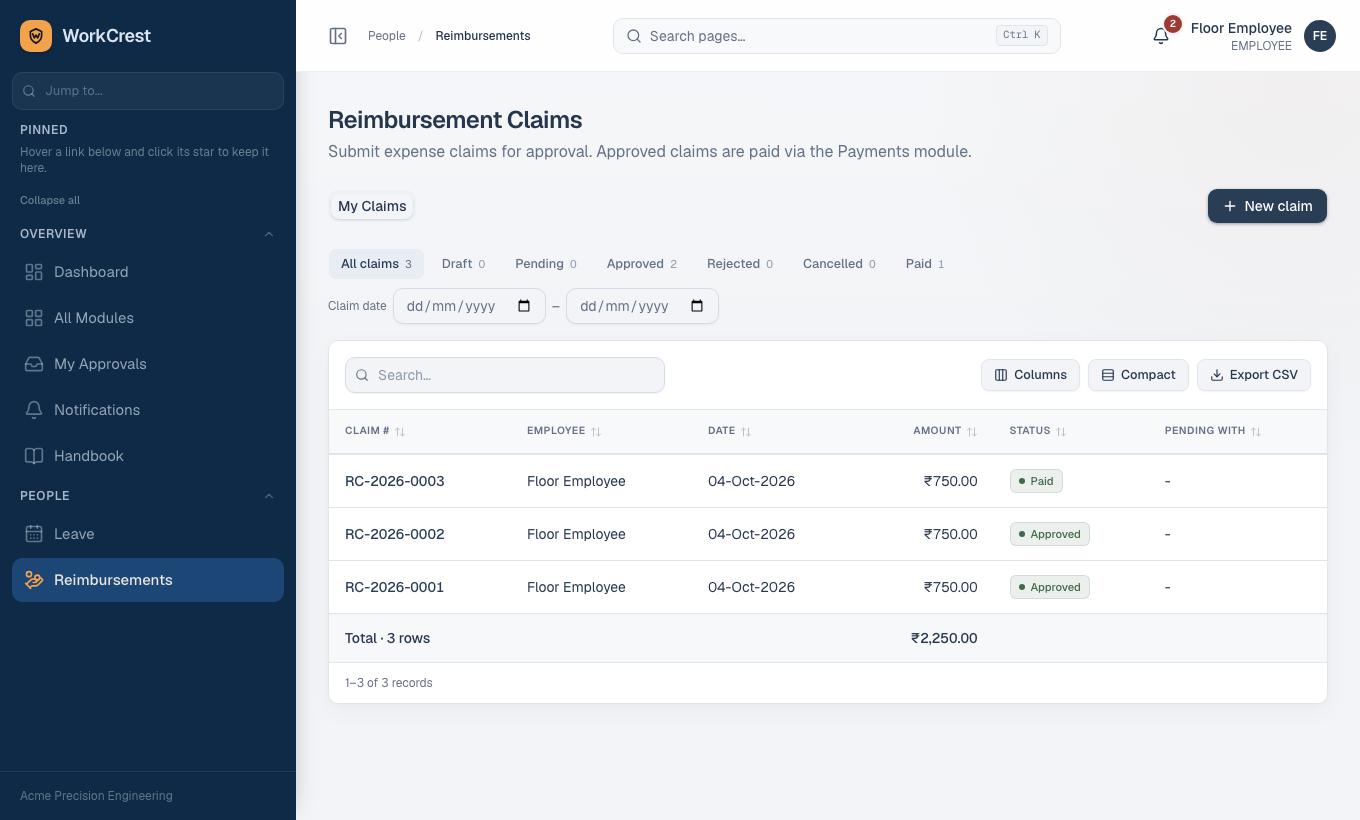The height and width of the screenshot is (820, 1360).
Task: Toggle Compact table density
Action: click(x=1138, y=375)
